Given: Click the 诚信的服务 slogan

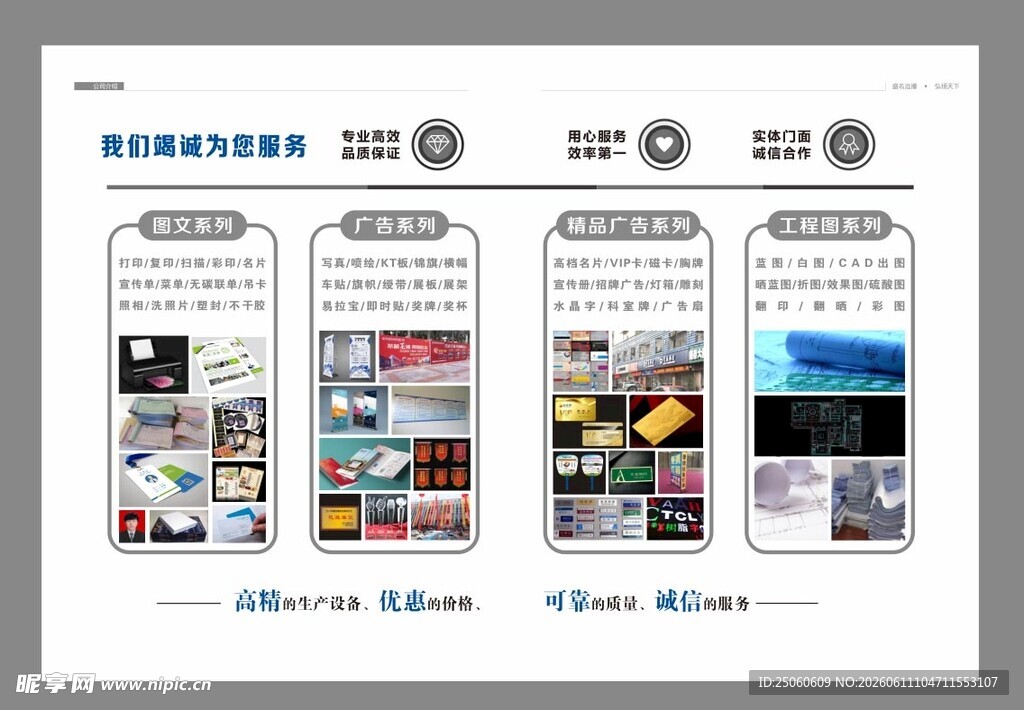Looking at the screenshot, I should click(702, 601).
